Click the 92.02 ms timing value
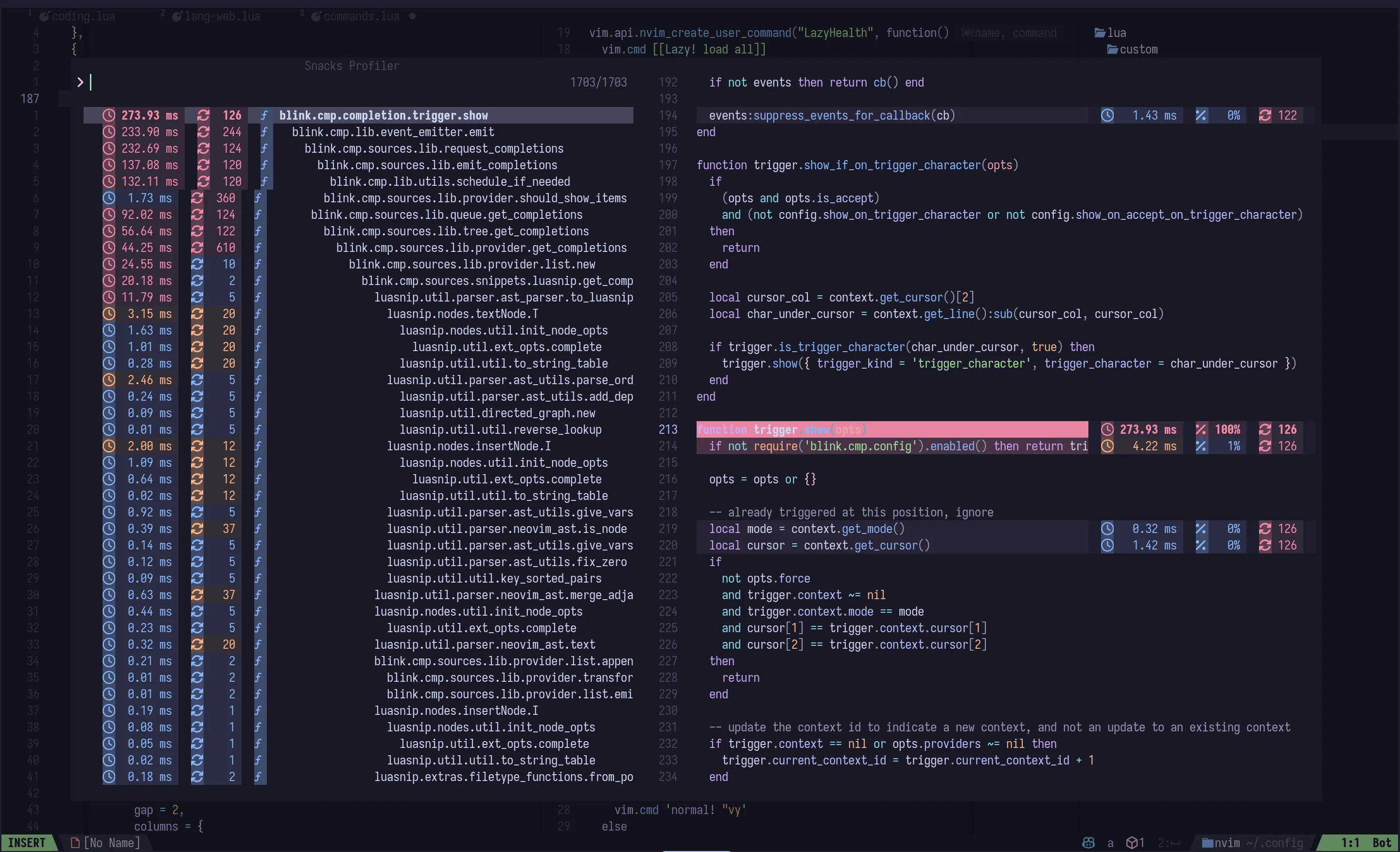 (147, 214)
